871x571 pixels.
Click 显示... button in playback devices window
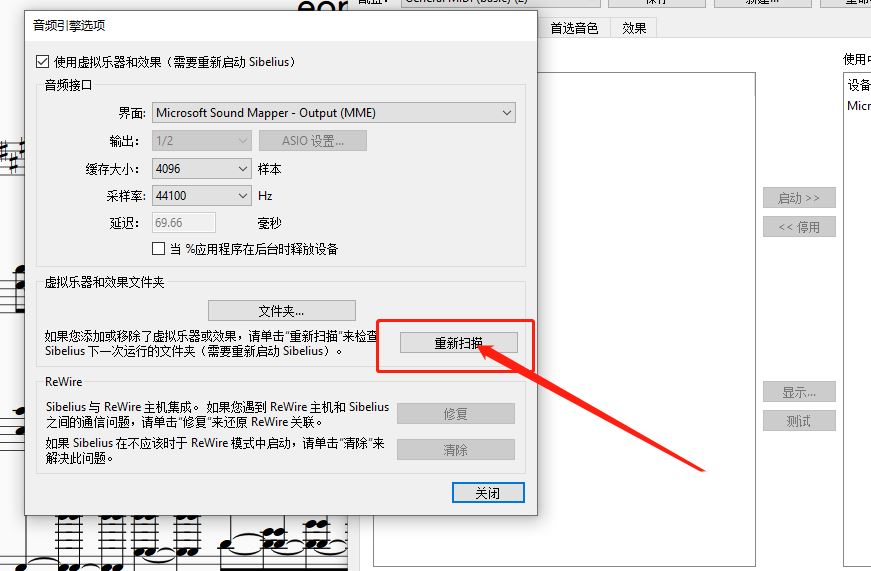coord(799,392)
